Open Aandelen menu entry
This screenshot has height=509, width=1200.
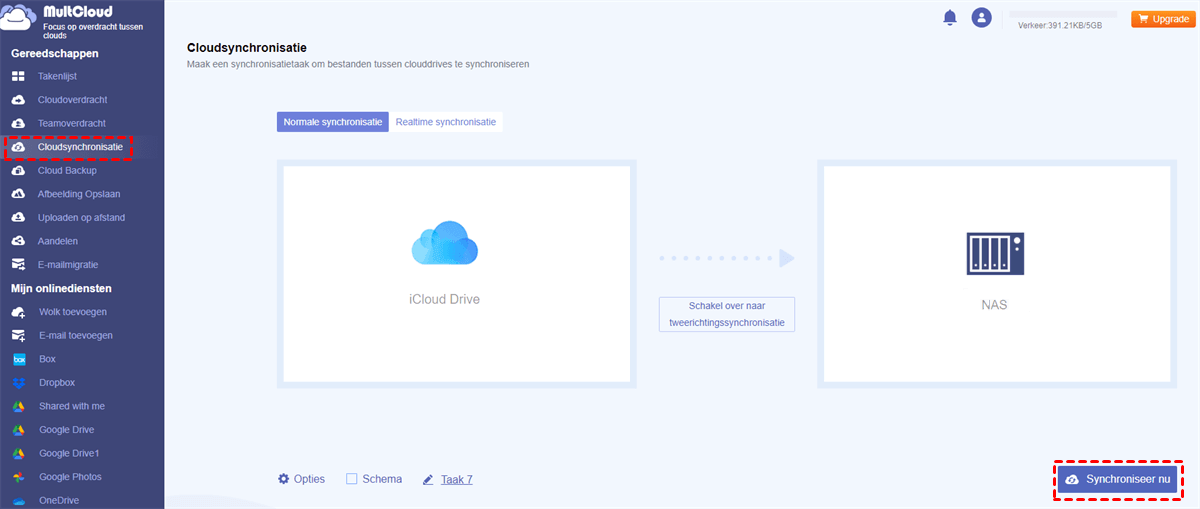[x=58, y=241]
